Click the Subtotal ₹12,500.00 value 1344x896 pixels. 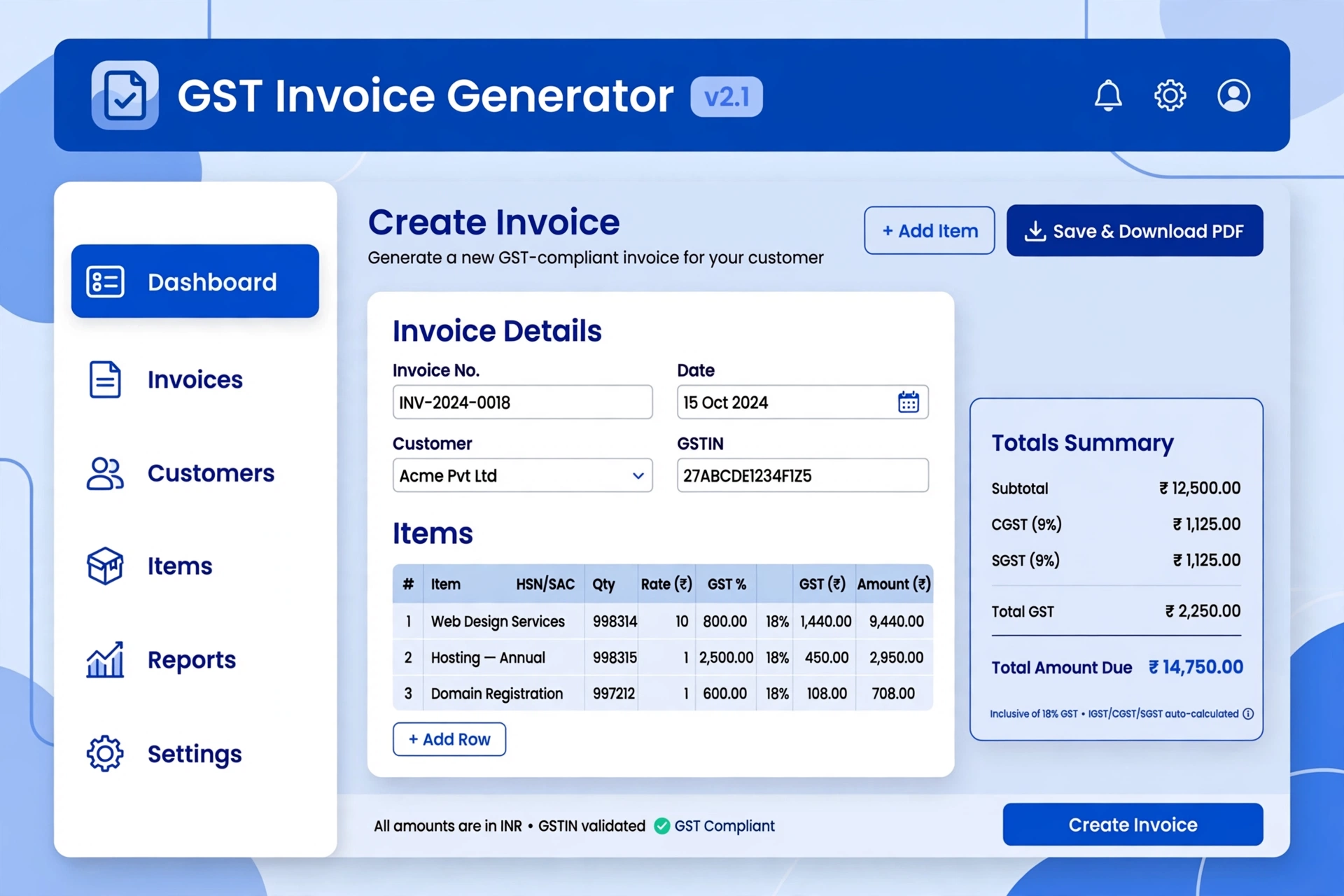(1200, 488)
